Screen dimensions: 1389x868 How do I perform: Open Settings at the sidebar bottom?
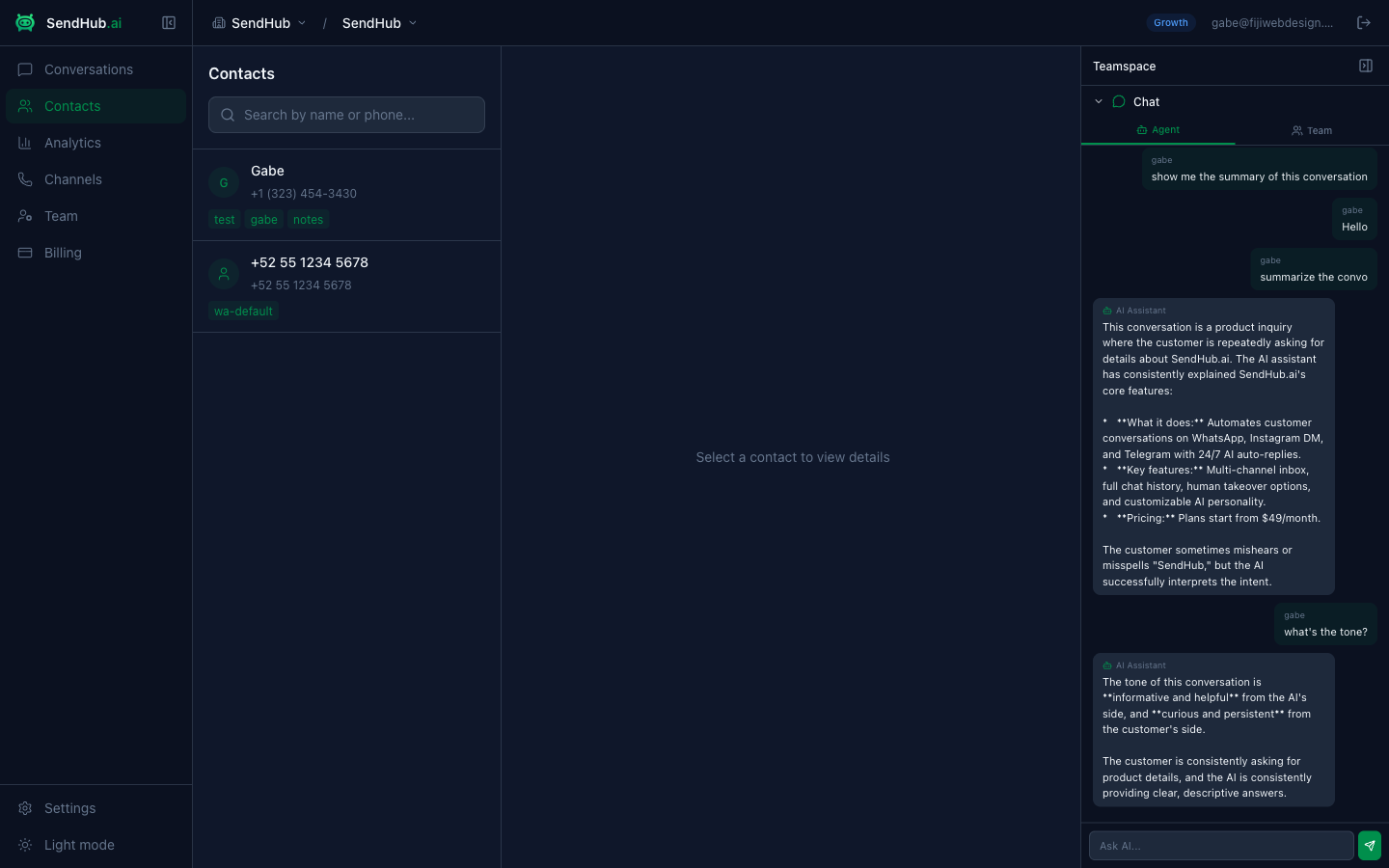[95, 808]
